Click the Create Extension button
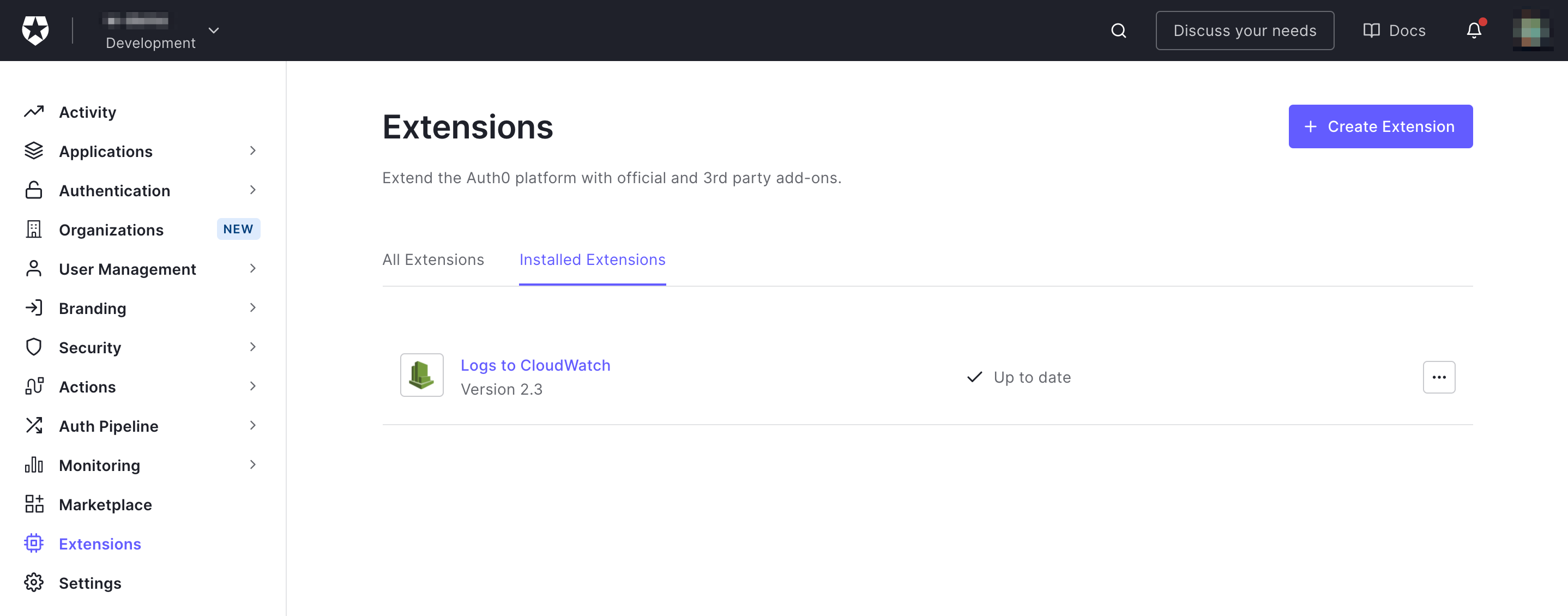This screenshot has width=1568, height=616. [x=1380, y=126]
